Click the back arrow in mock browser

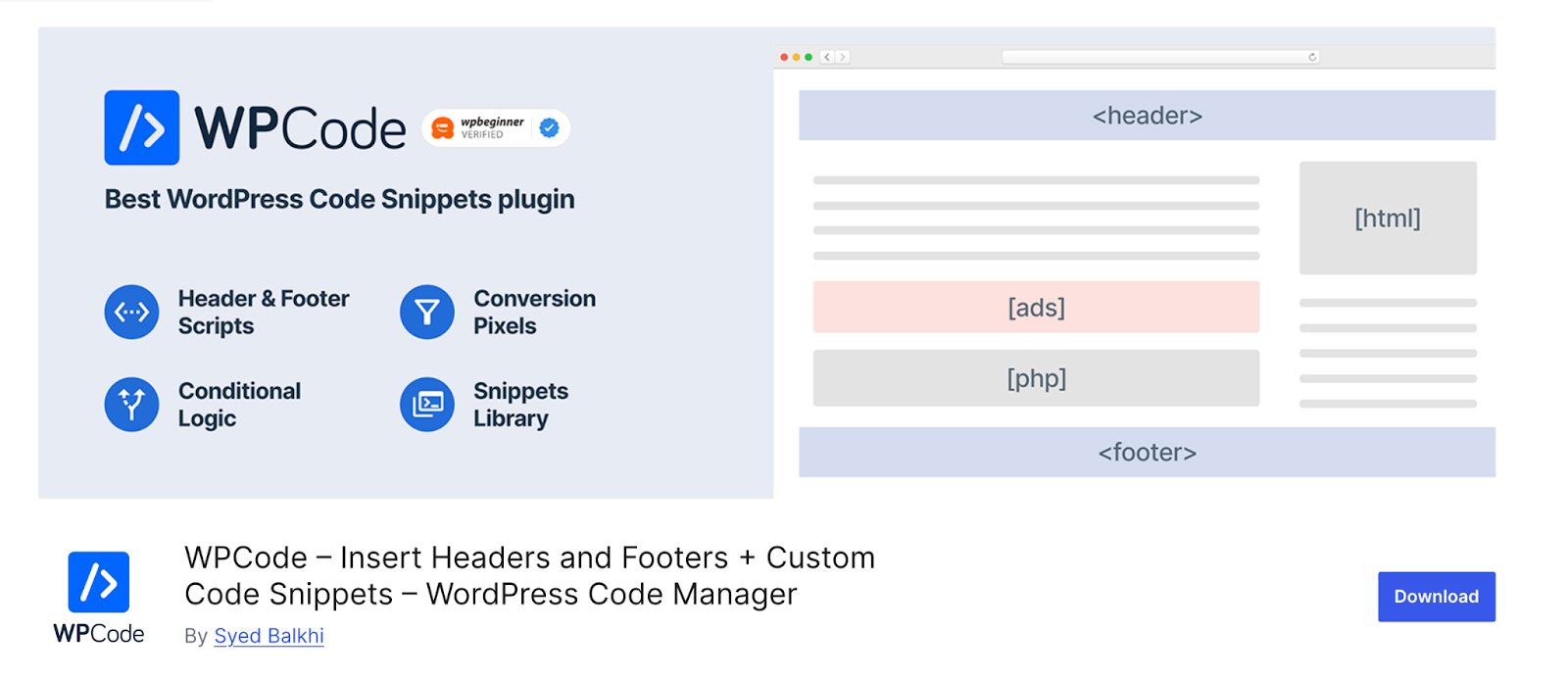click(x=828, y=57)
